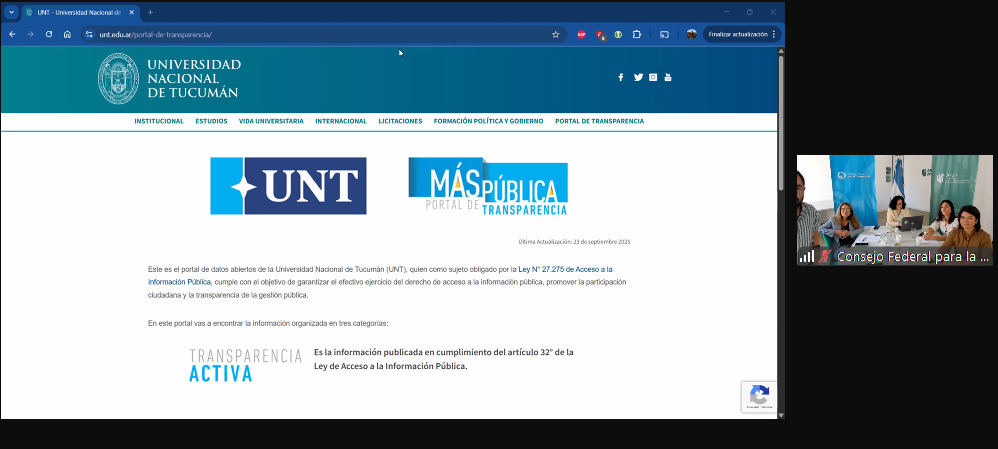Click Finalizar actualización button
Image resolution: width=998 pixels, height=449 pixels.
[738, 34]
